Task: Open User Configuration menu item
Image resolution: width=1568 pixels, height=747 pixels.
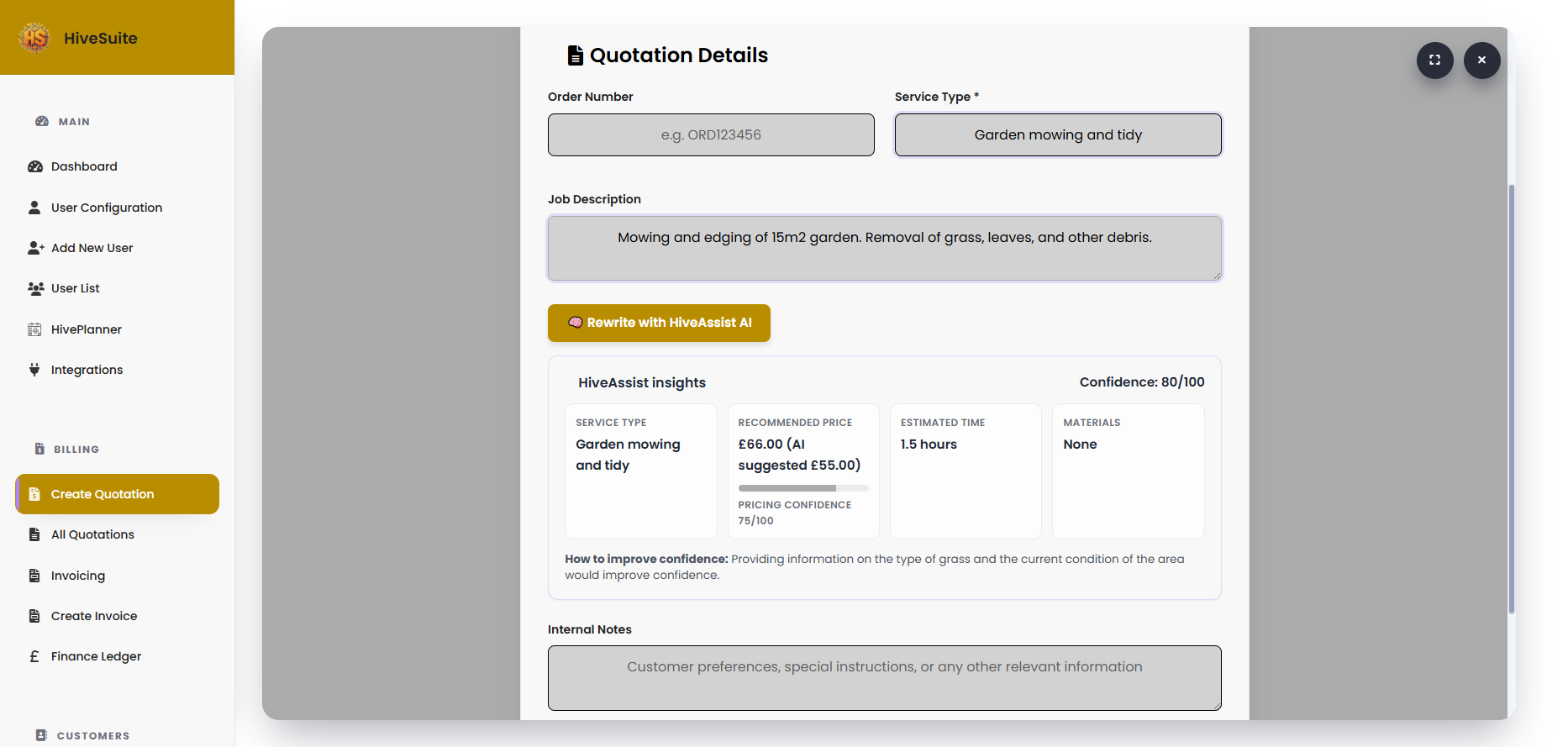Action: coord(106,208)
